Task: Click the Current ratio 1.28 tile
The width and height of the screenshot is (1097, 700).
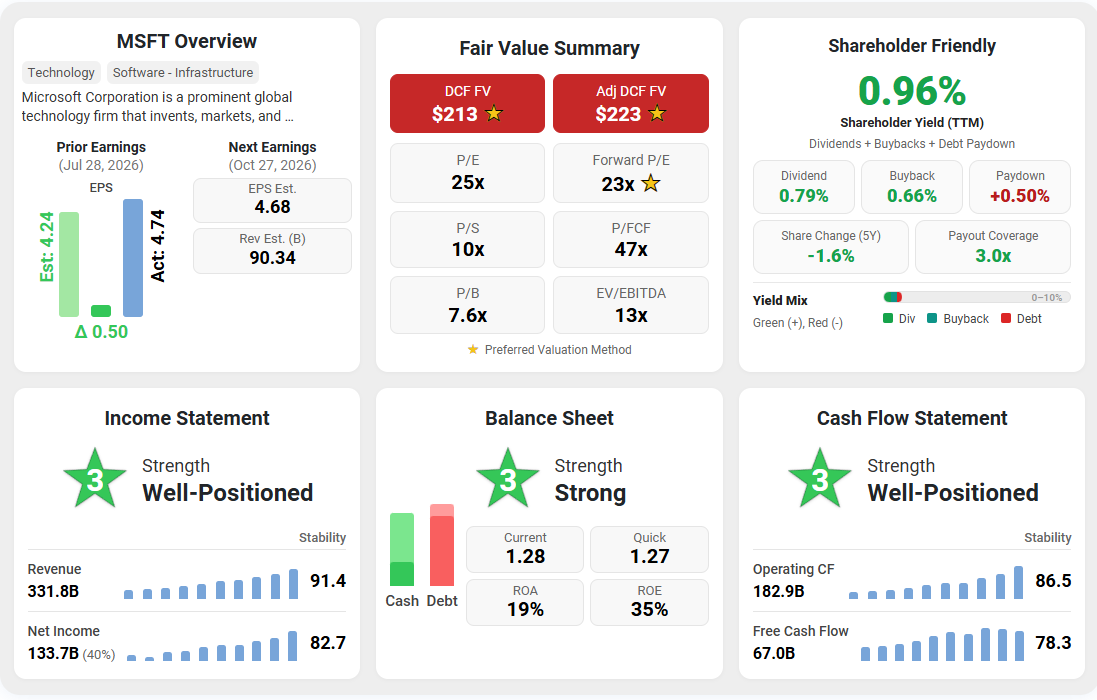Action: click(525, 549)
